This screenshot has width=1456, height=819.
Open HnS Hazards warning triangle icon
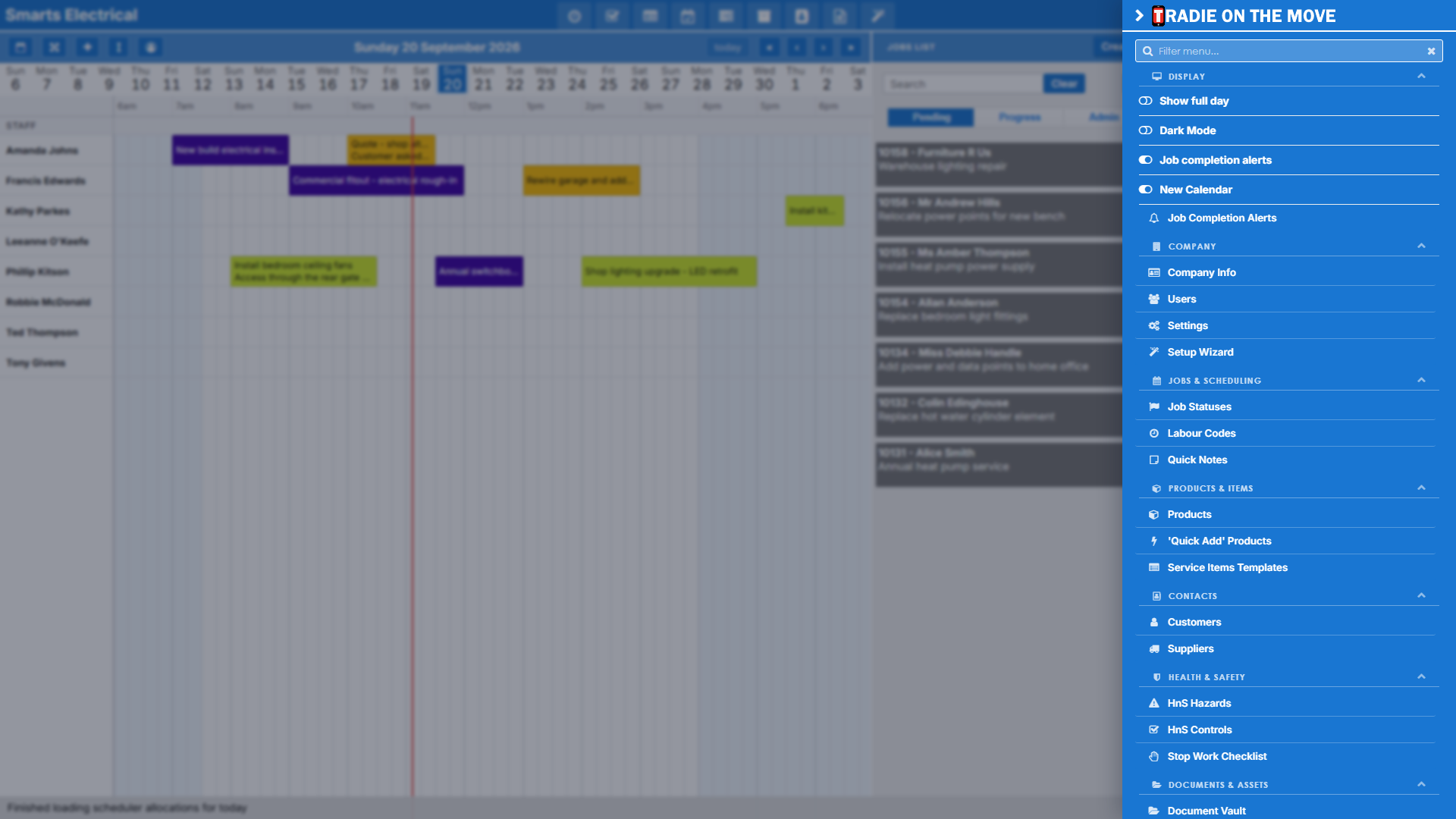point(1154,703)
